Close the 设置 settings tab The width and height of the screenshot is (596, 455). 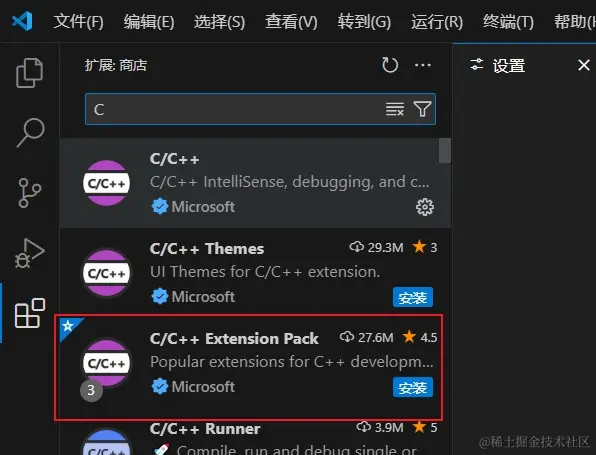click(584, 65)
